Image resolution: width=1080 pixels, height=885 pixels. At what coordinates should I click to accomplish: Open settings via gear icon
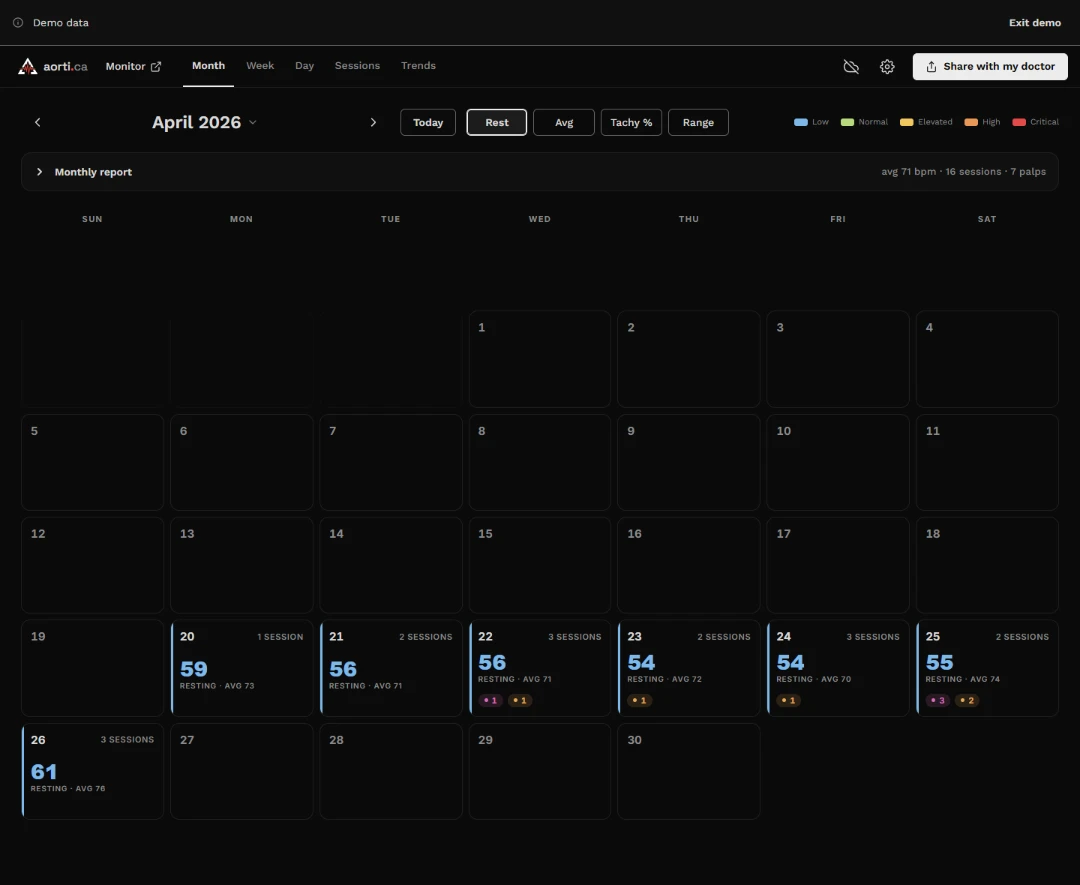pos(887,67)
